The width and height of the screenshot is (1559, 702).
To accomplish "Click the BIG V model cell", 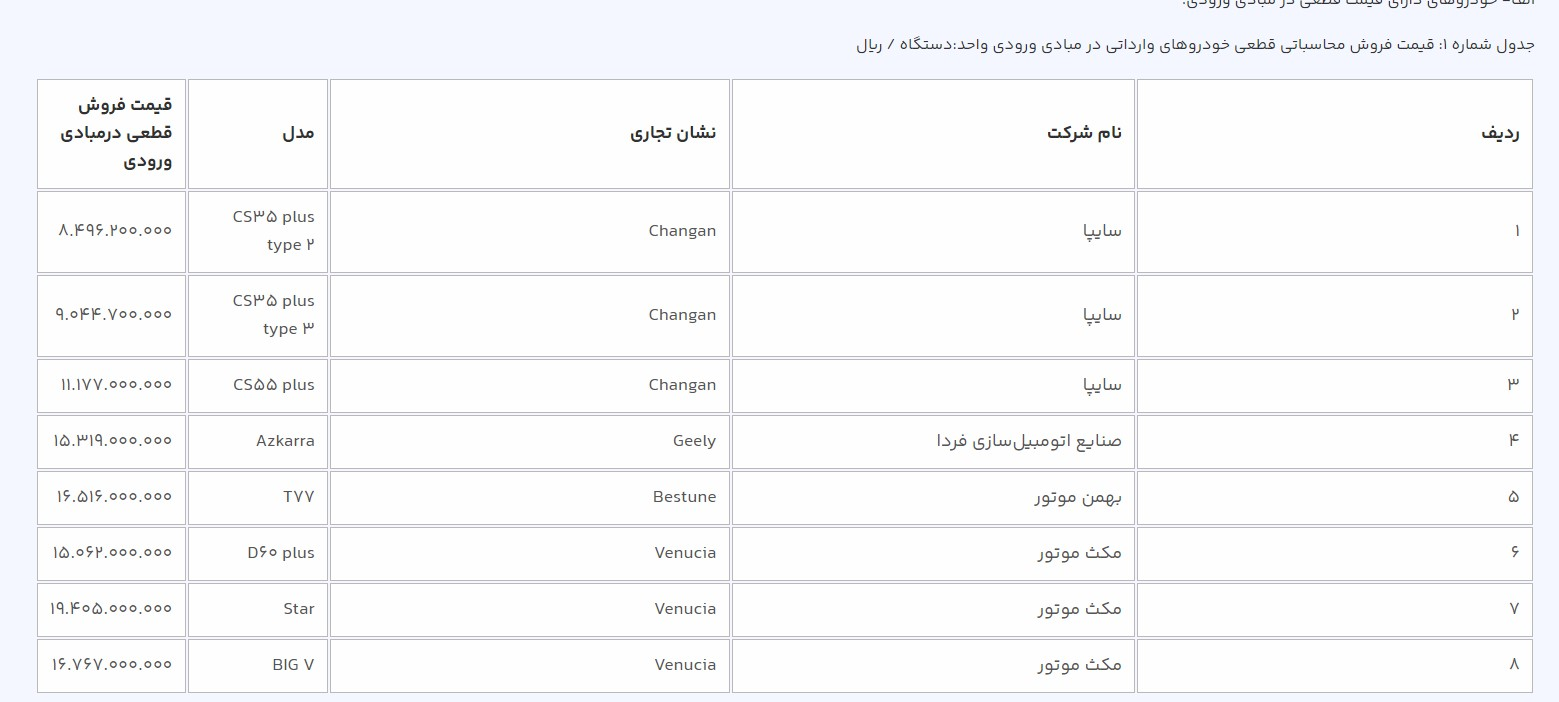I will pyautogui.click(x=289, y=665).
